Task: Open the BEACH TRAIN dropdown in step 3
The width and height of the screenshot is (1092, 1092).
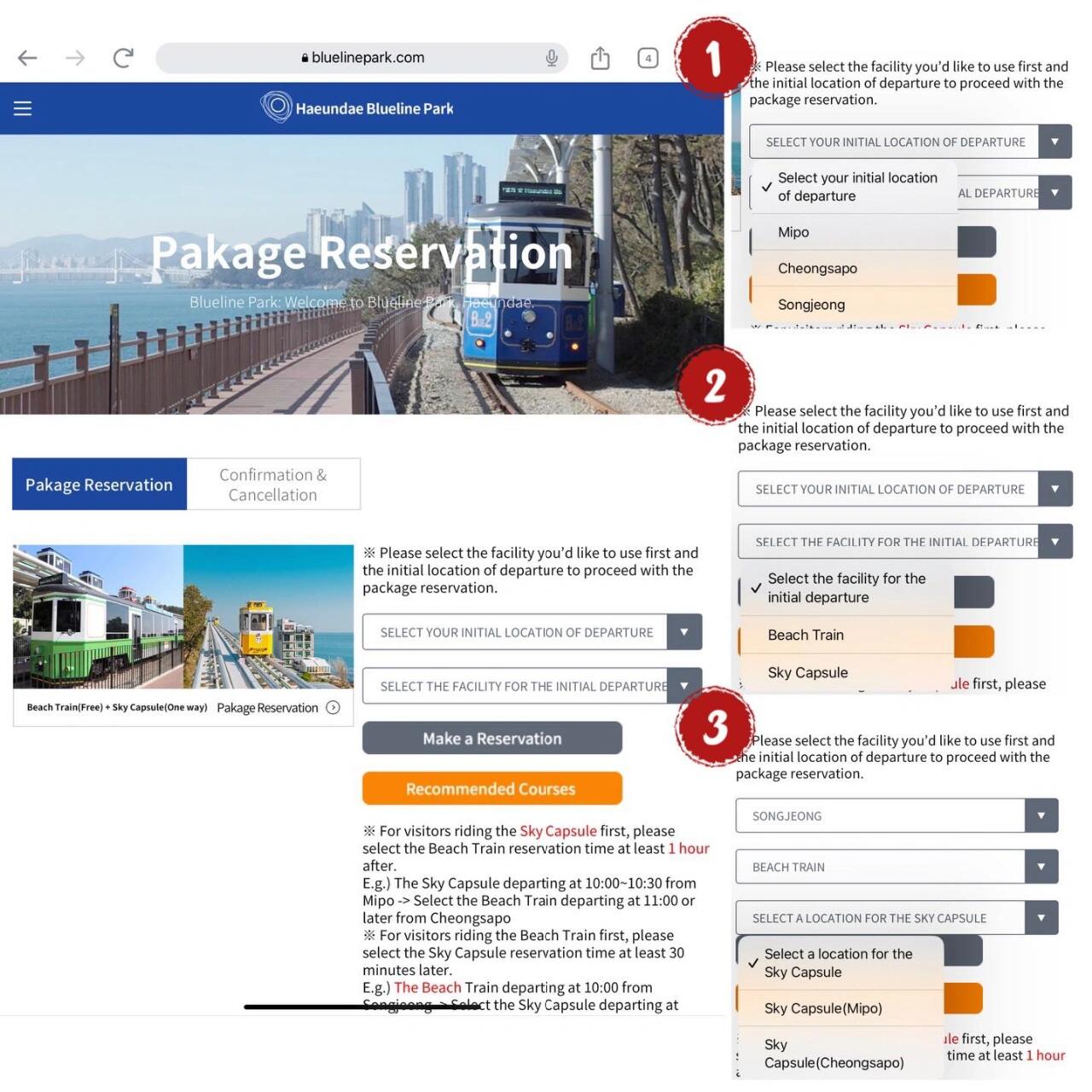Action: 897,867
